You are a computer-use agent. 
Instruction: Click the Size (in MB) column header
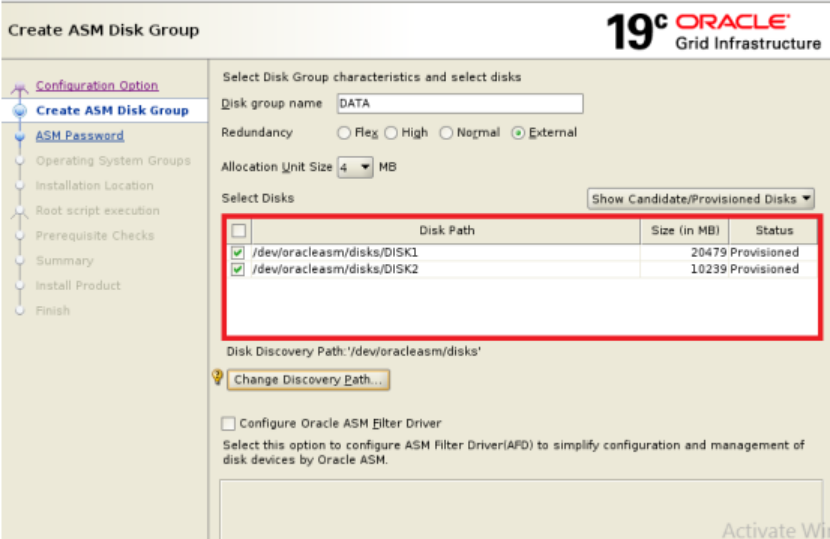click(684, 231)
